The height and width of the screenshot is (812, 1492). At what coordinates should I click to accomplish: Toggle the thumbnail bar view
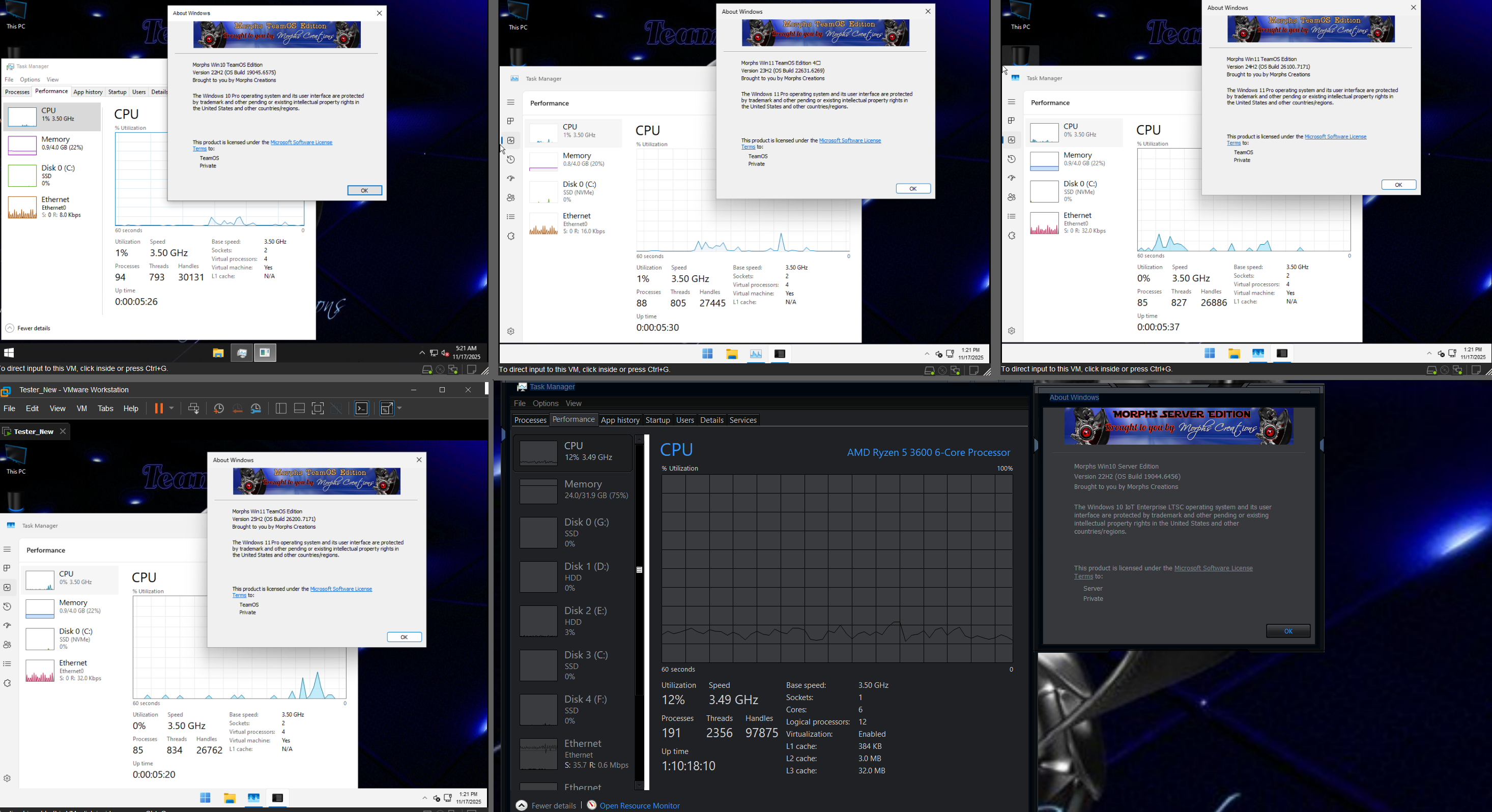[299, 409]
